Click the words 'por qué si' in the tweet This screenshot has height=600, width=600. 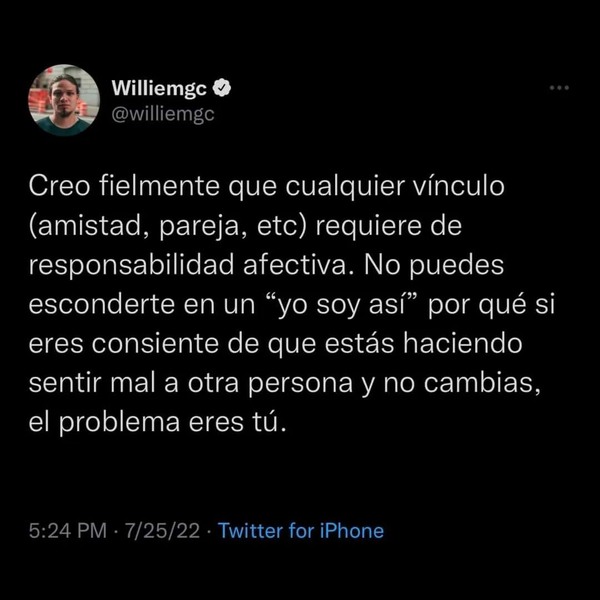(491, 306)
